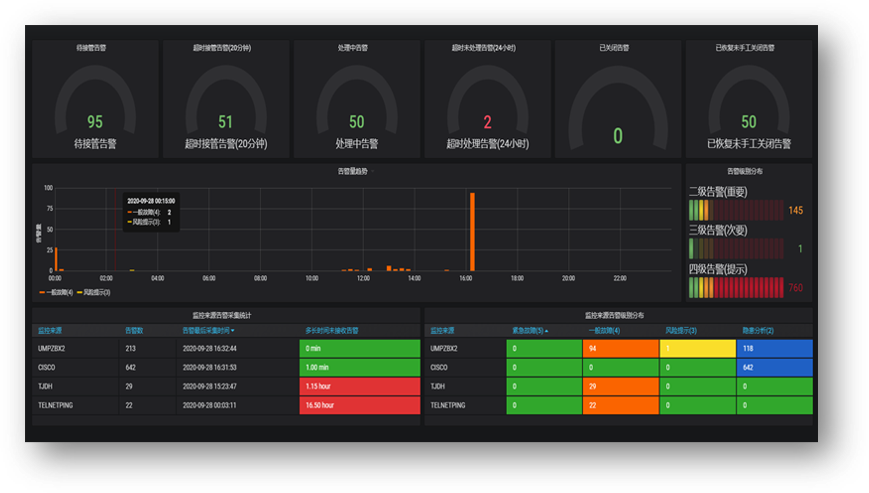
Task: Sort by 隐患分析(2) column
Action: pos(758,331)
